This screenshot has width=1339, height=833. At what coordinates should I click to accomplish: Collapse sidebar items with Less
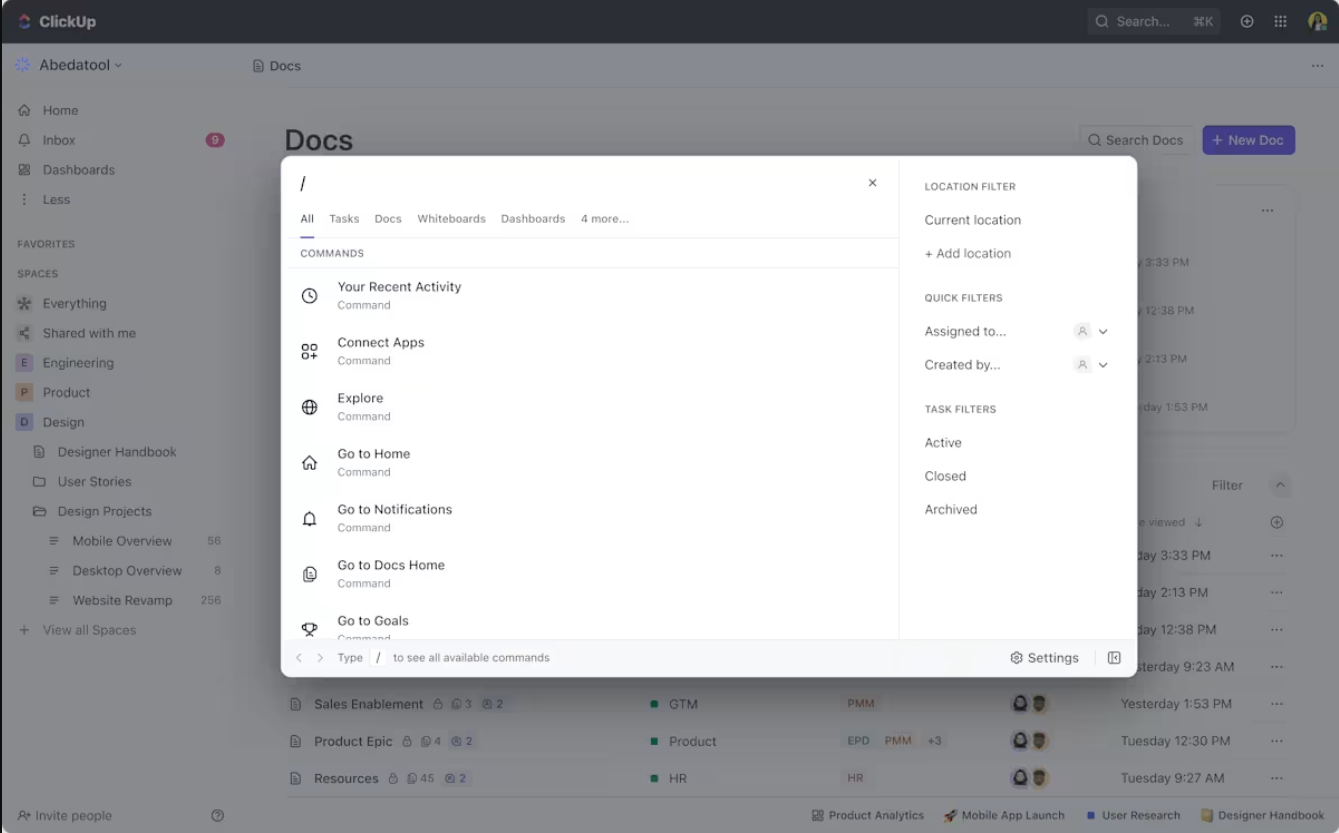tap(56, 199)
